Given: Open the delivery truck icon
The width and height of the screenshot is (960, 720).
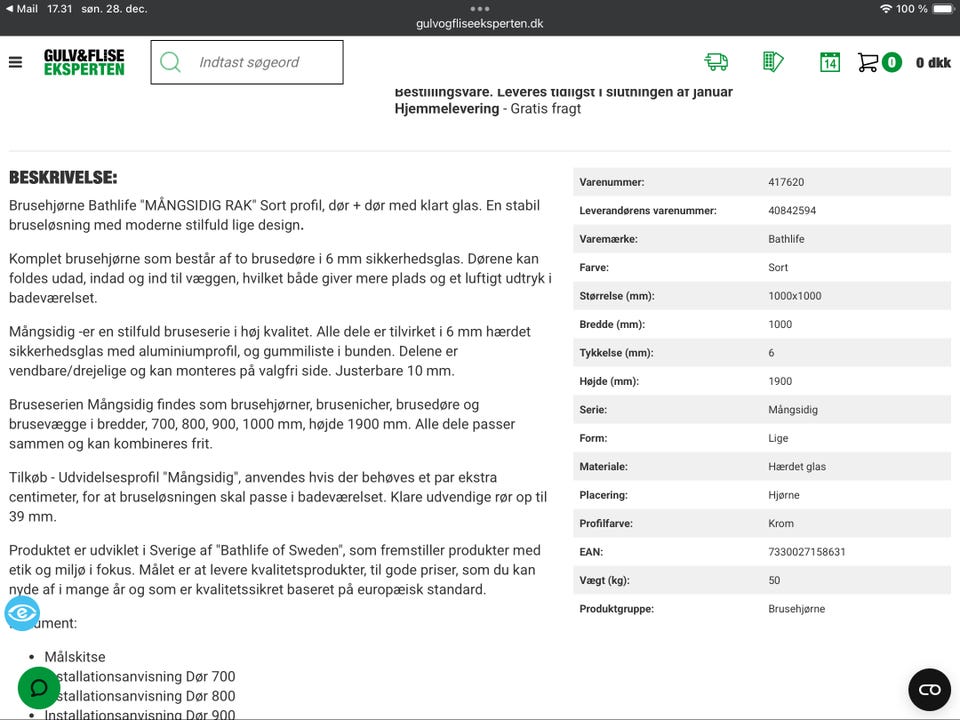Looking at the screenshot, I should coord(716,62).
